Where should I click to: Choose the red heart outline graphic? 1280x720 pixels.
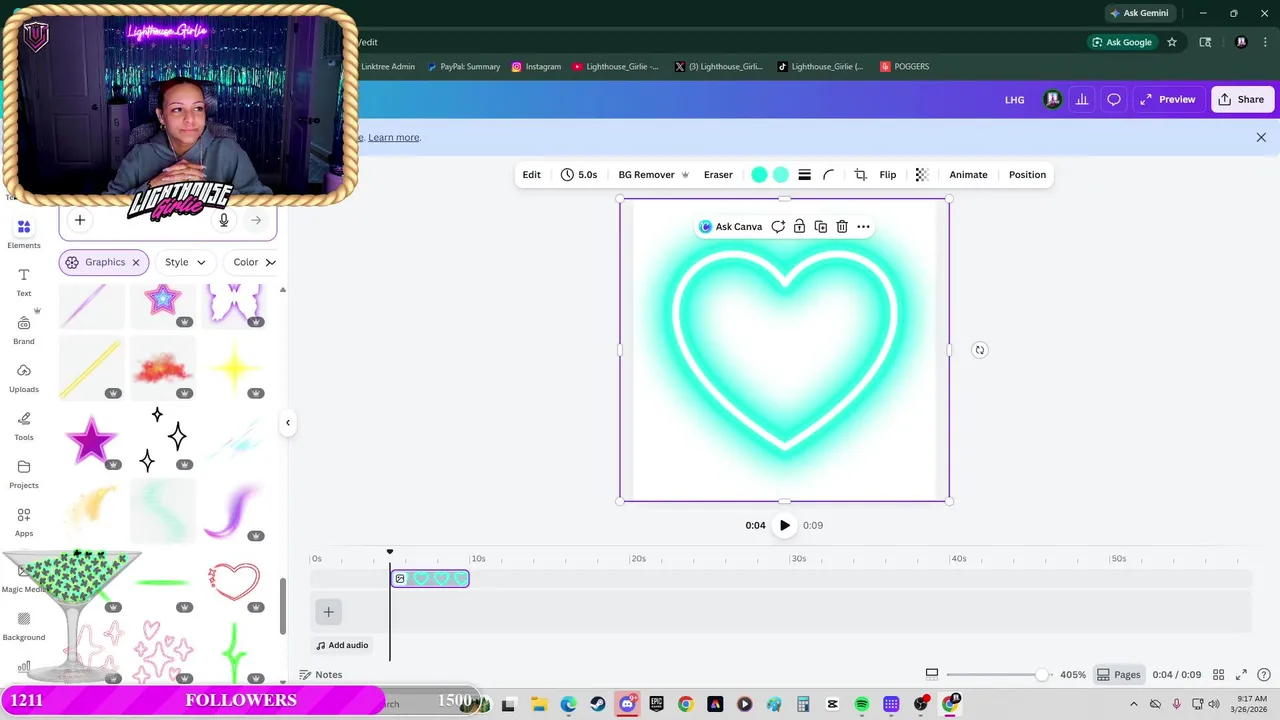coord(233,581)
